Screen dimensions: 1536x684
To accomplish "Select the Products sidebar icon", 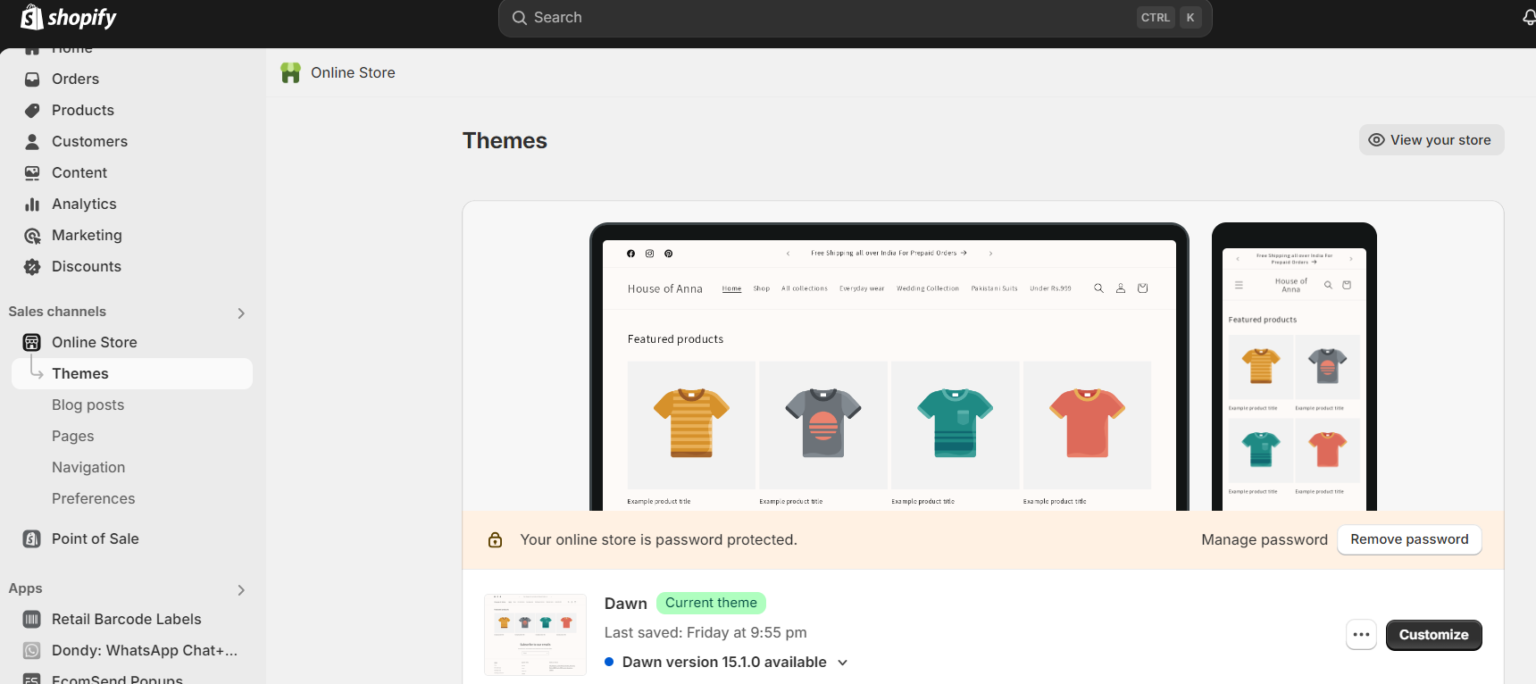I will 31,110.
